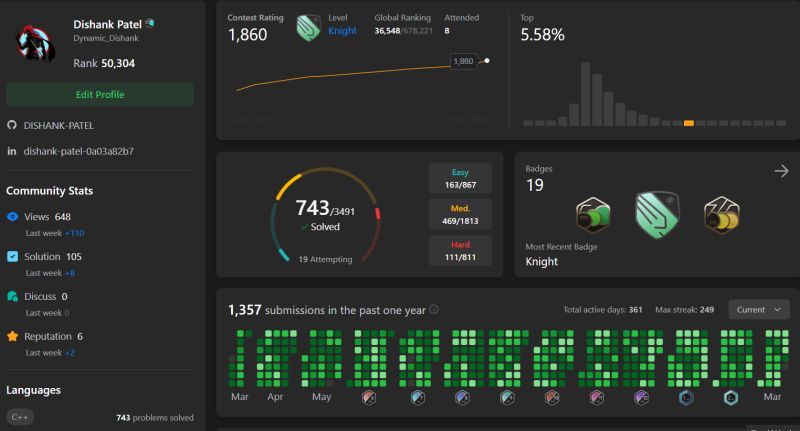Select the C++ language tag

click(x=20, y=417)
